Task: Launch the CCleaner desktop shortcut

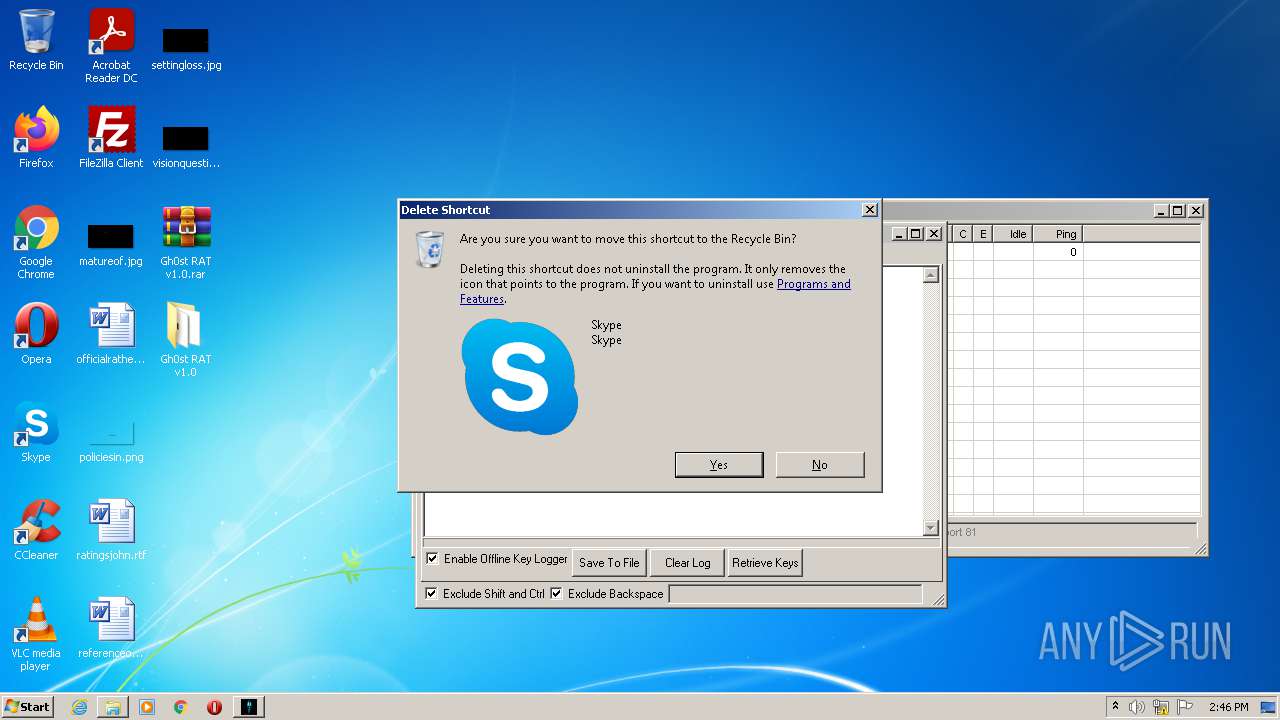Action: 36,530
